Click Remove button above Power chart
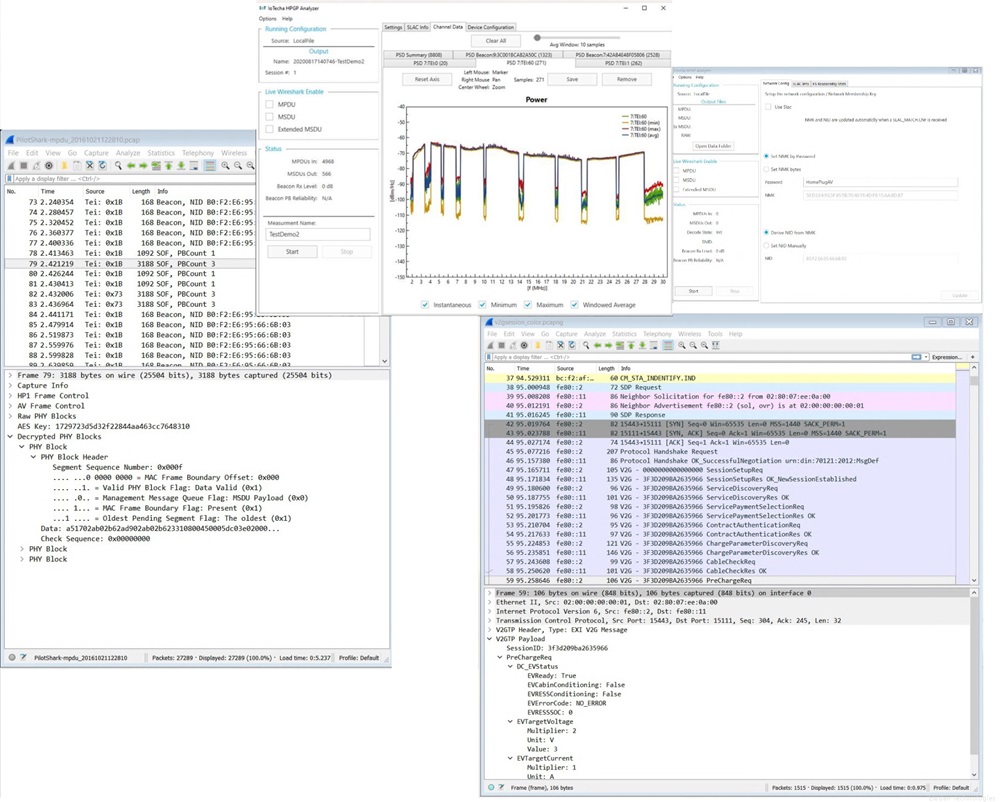The height and width of the screenshot is (802, 1000). tap(627, 79)
